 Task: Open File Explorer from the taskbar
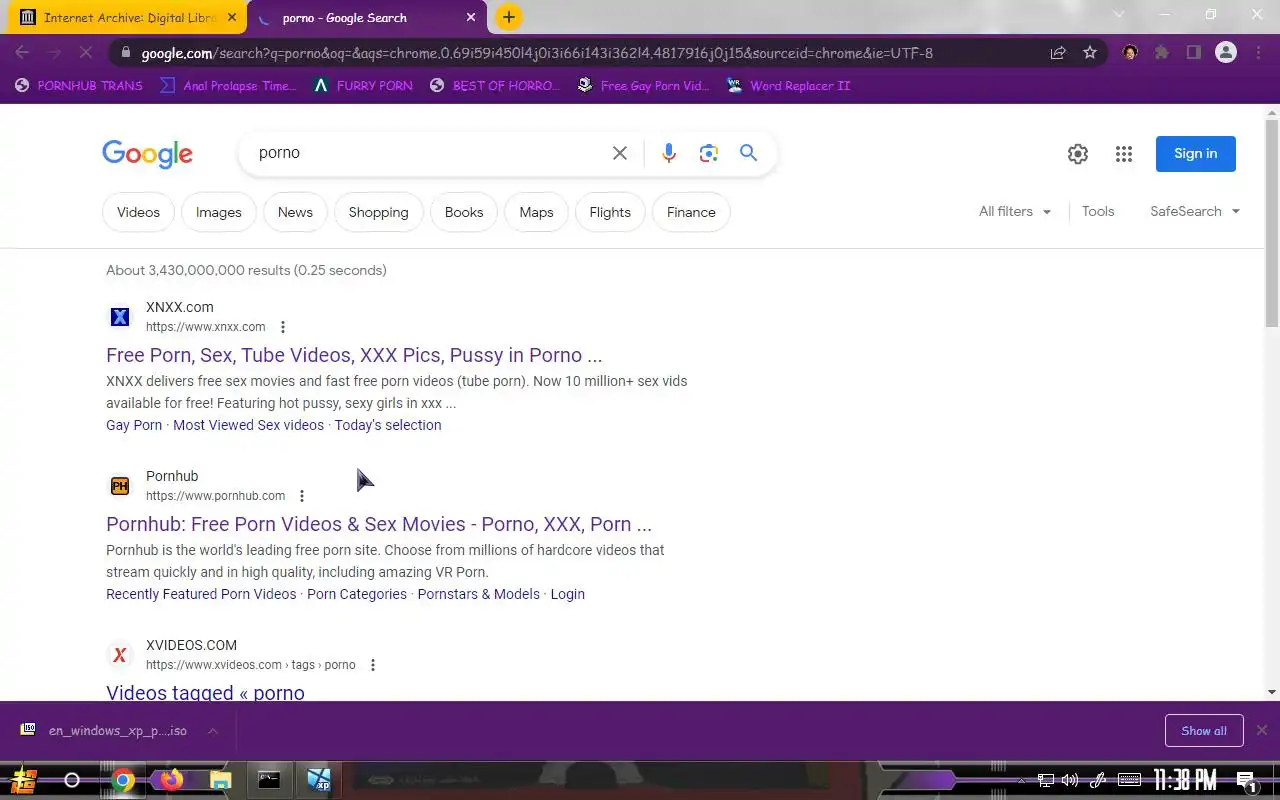[x=220, y=780]
